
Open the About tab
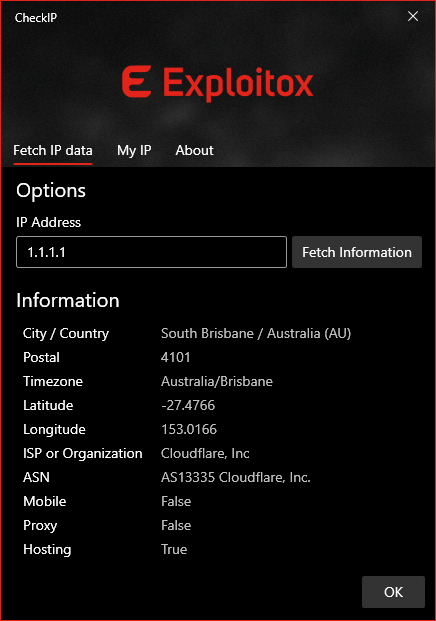pos(194,150)
